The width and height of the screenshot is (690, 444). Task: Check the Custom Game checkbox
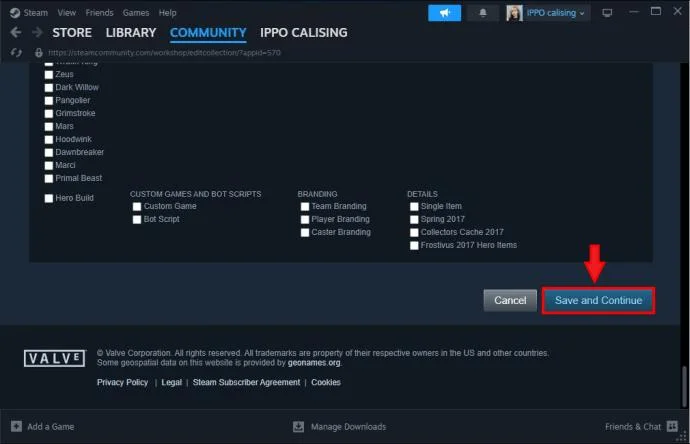pos(137,206)
